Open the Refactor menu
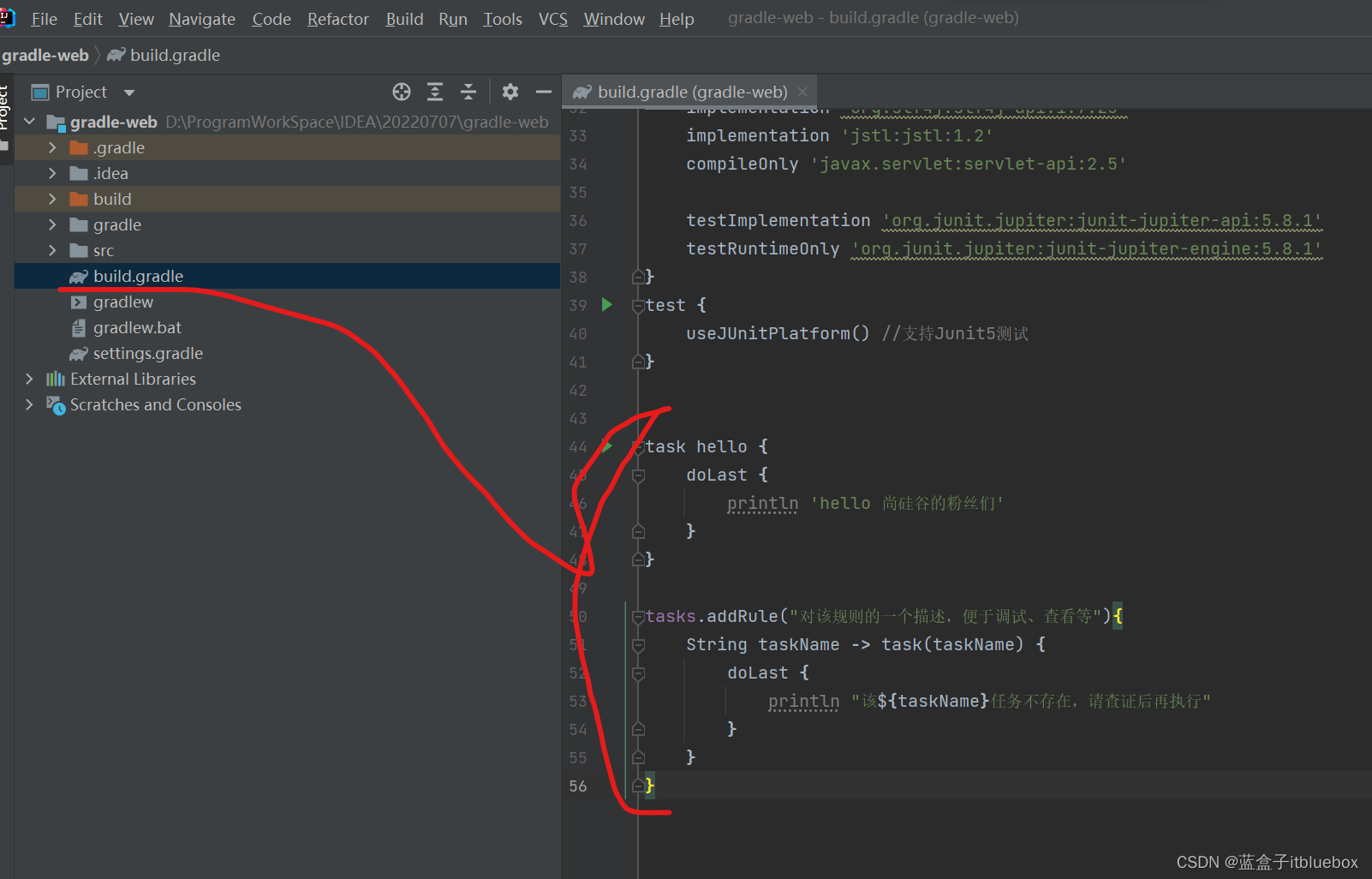 pyautogui.click(x=338, y=19)
